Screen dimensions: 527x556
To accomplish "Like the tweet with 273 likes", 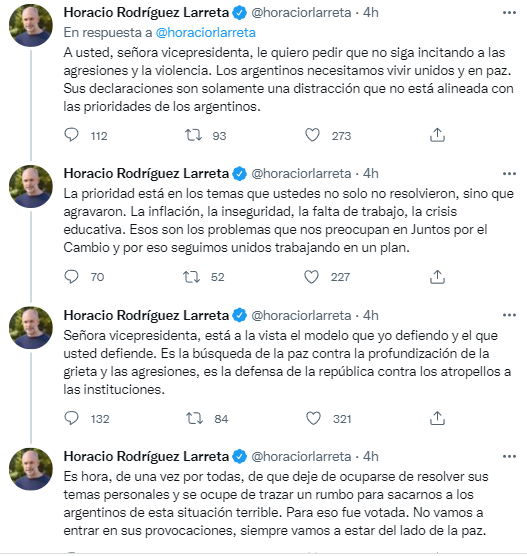I will (x=312, y=135).
